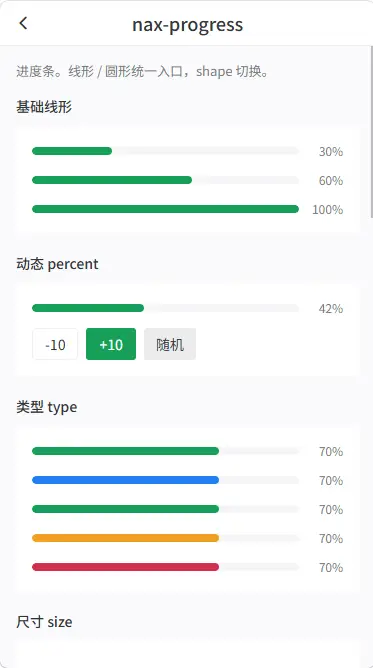This screenshot has width=373, height=668.
Task: Click the 尺寸 size section heading
Action: 44,622
